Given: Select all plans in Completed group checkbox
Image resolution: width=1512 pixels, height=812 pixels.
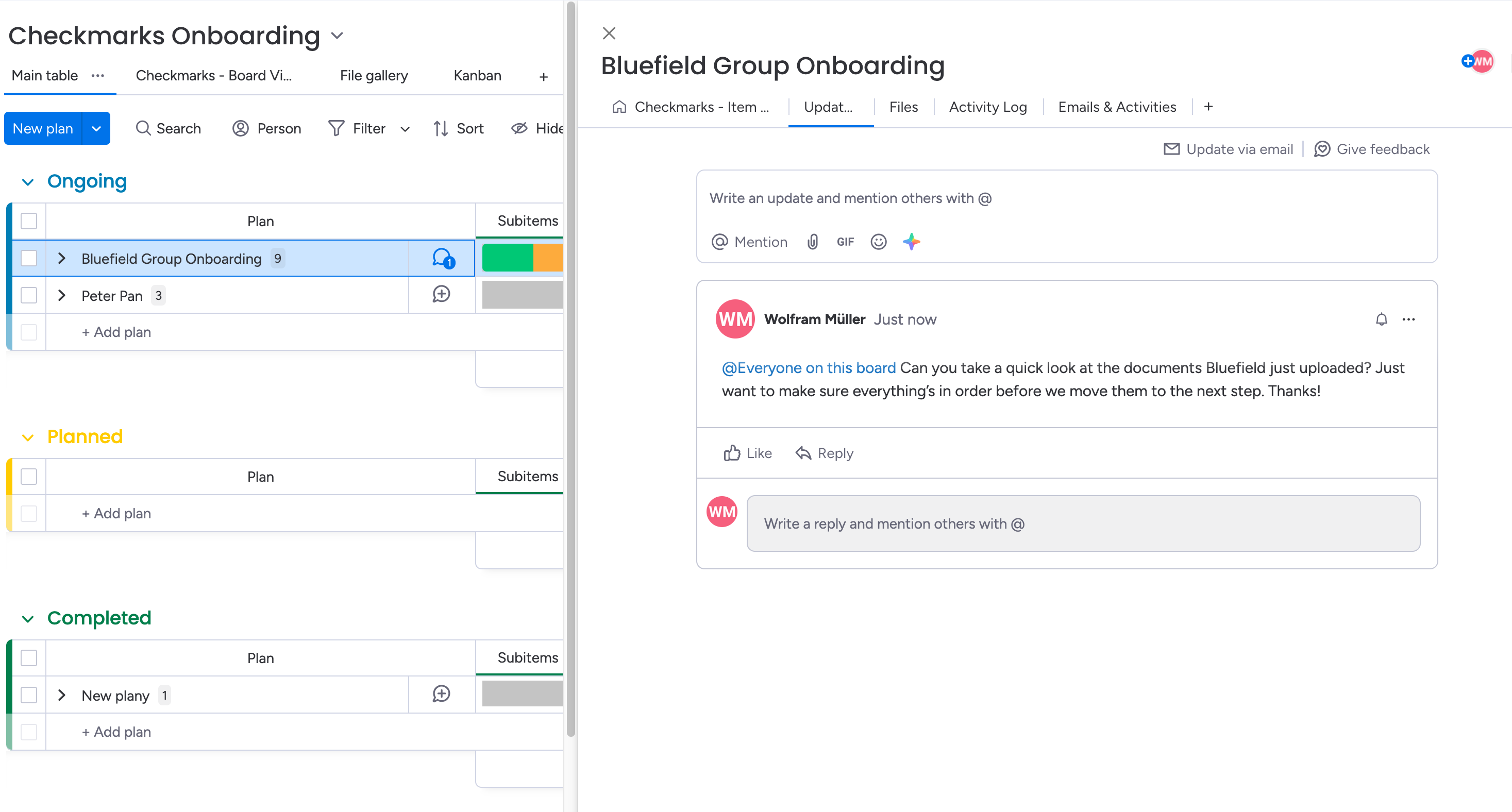Looking at the screenshot, I should [x=29, y=658].
